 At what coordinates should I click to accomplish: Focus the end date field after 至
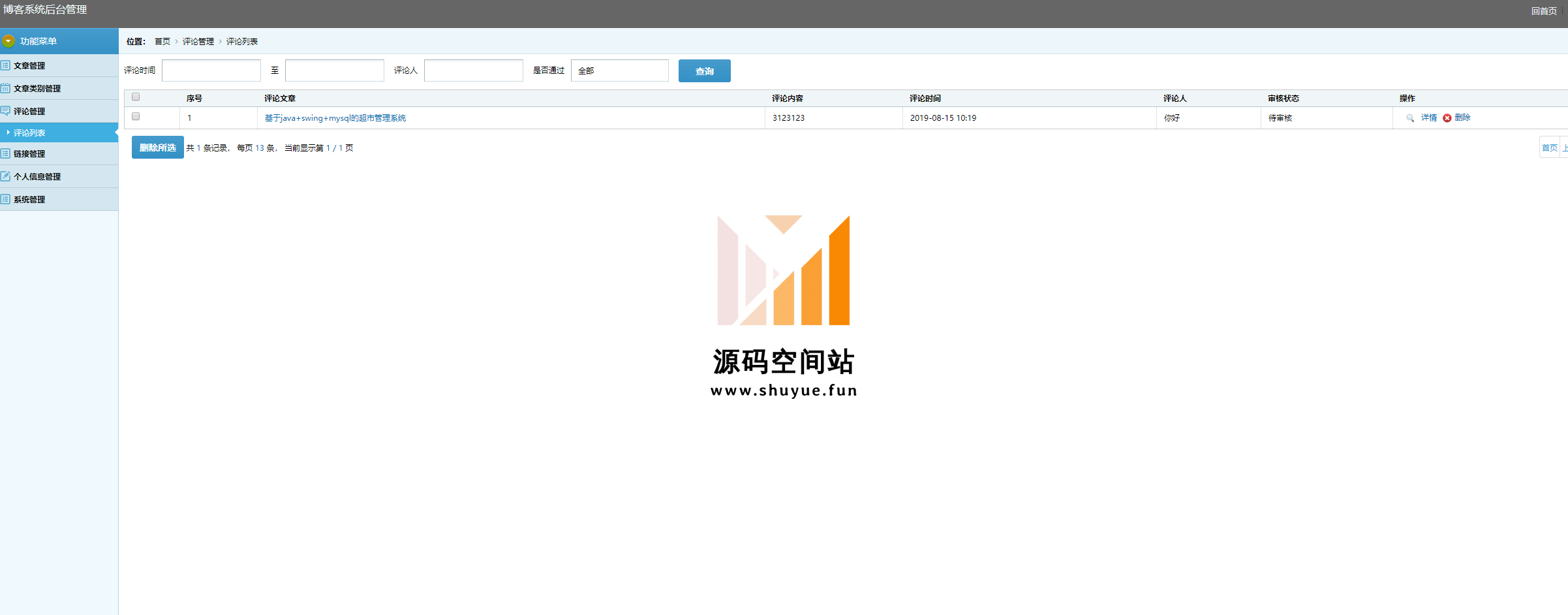click(x=335, y=71)
